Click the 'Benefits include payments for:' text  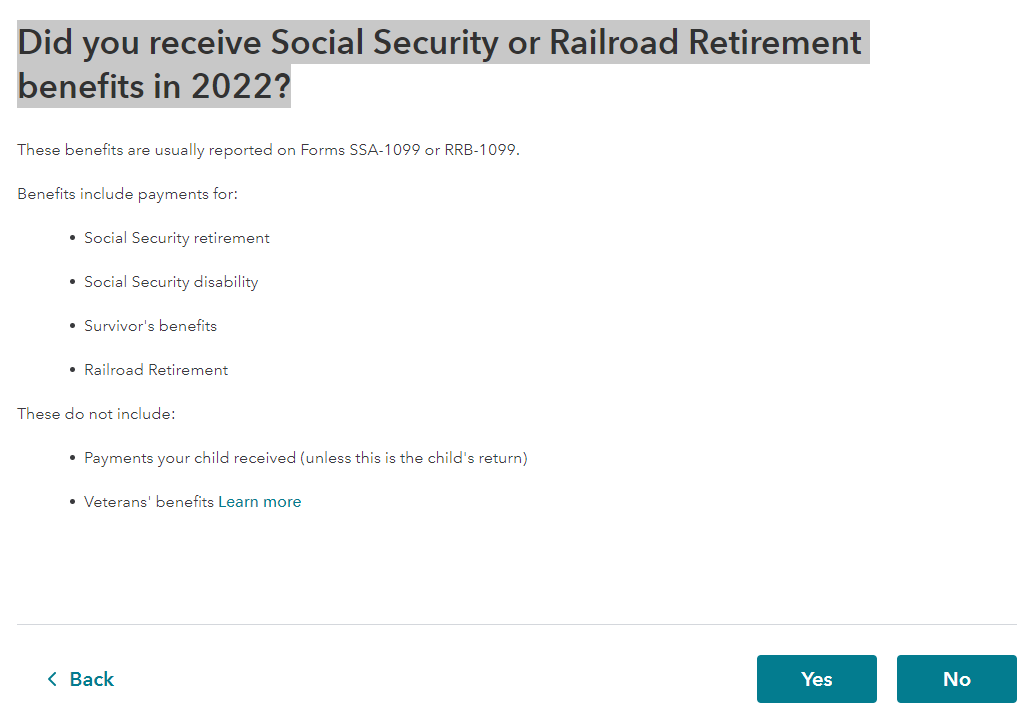tap(128, 194)
